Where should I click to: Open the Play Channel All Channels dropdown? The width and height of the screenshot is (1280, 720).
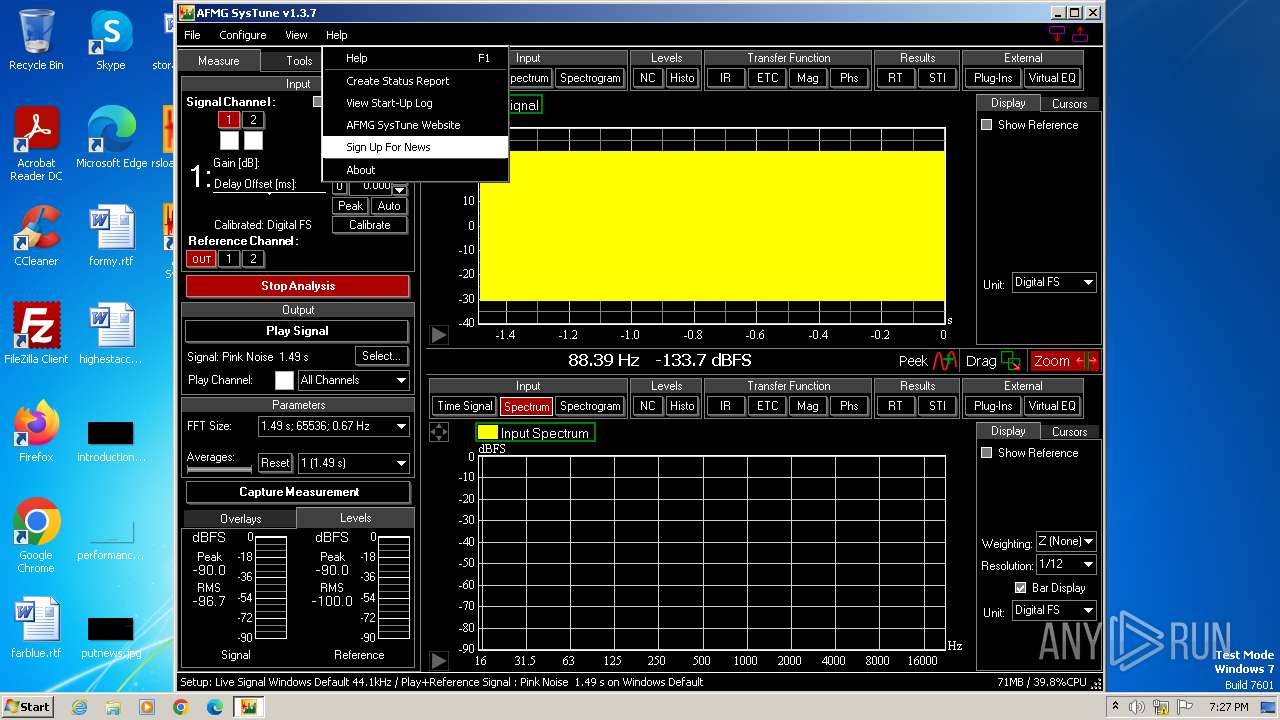click(x=353, y=380)
